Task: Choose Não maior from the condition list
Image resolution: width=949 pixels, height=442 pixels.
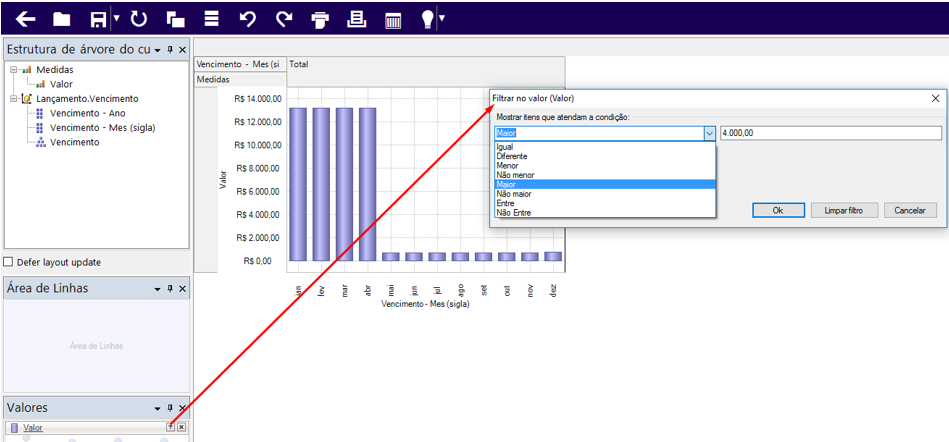Action: click(605, 194)
